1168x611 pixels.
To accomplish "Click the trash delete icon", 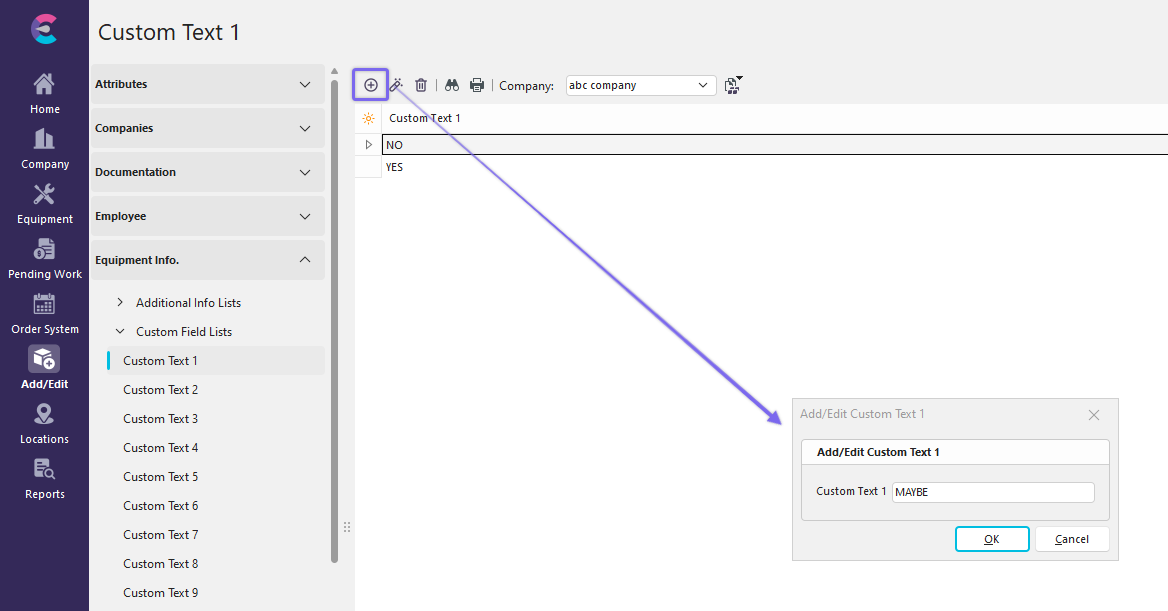I will pos(421,85).
